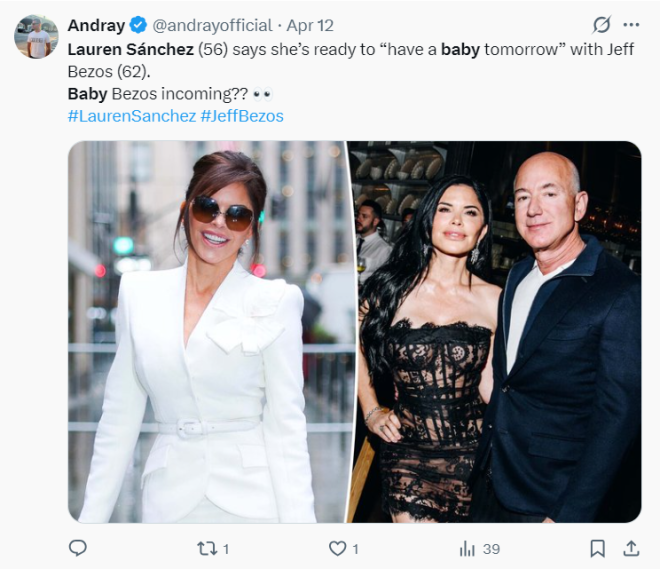Viewport: 660px width, 569px height.
Task: Bookmark this post
Action: (x=597, y=548)
